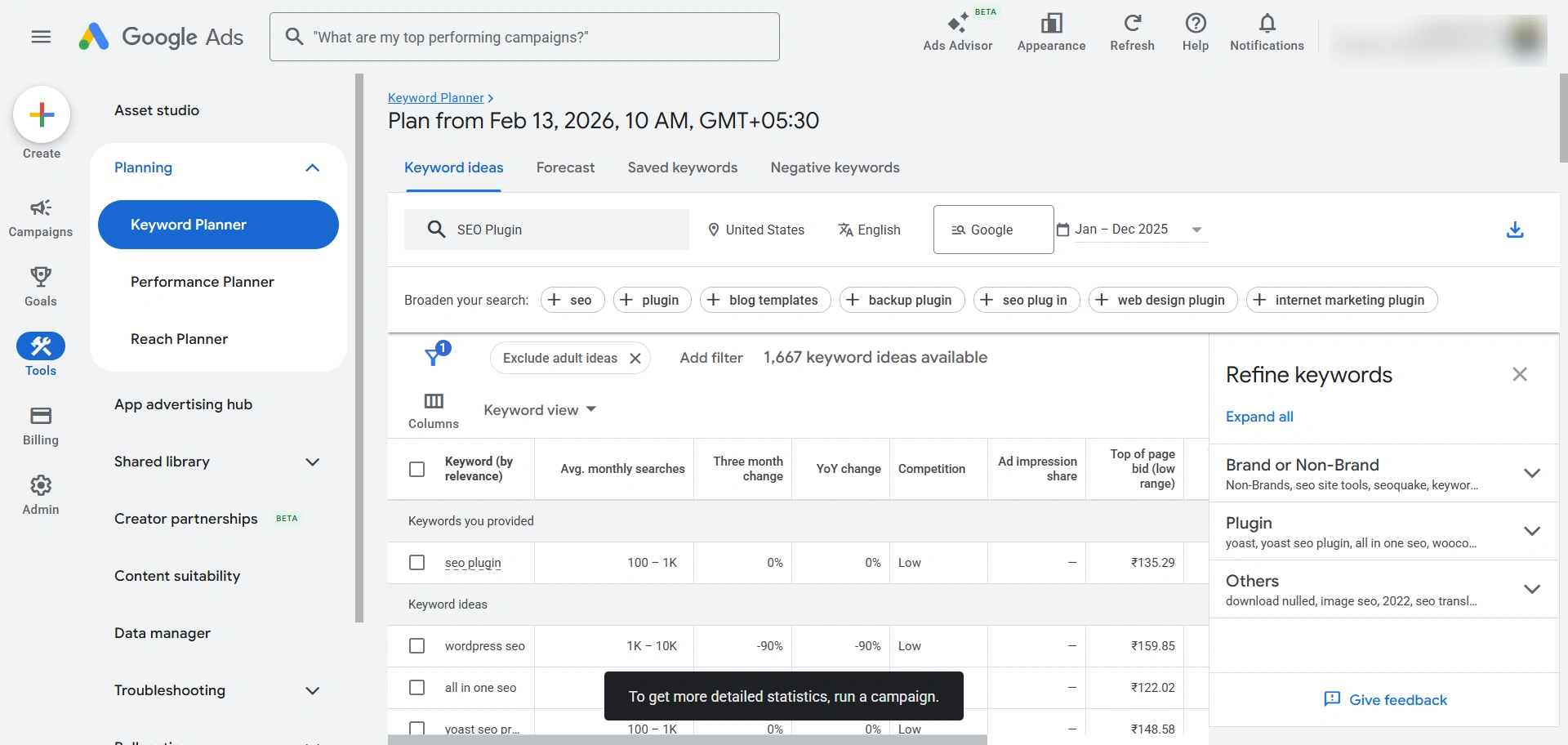1568x745 pixels.
Task: Remove Exclude adult ideas filter
Action: tap(635, 358)
